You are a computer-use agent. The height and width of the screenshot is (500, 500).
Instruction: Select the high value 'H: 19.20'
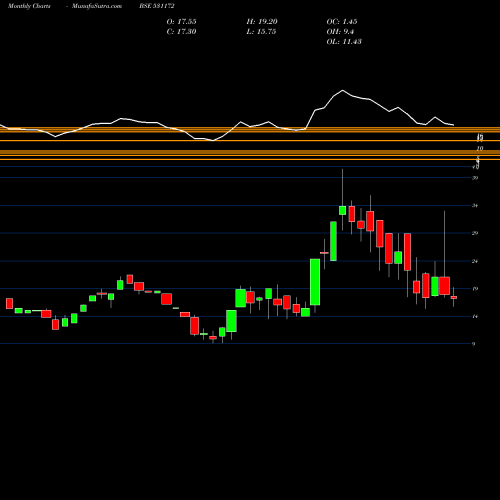262,22
